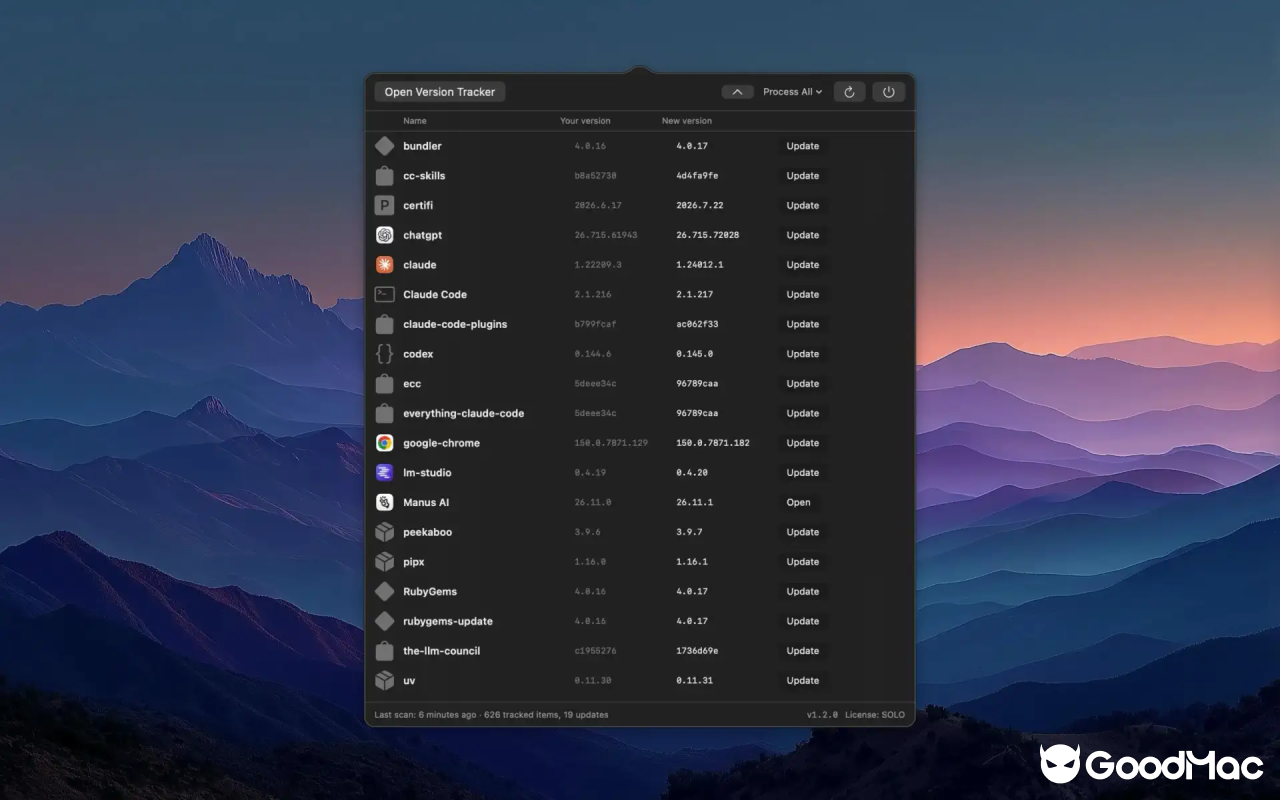The width and height of the screenshot is (1280, 800).
Task: Click the peekaboo box icon
Action: coord(384,532)
